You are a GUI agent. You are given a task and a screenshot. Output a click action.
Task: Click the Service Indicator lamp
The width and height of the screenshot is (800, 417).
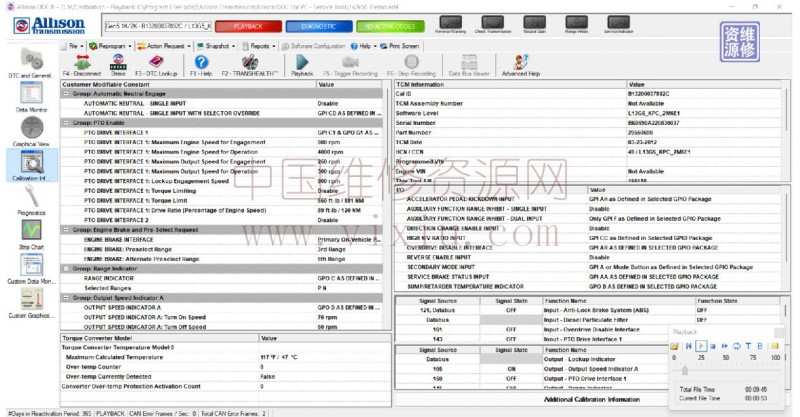pos(618,22)
